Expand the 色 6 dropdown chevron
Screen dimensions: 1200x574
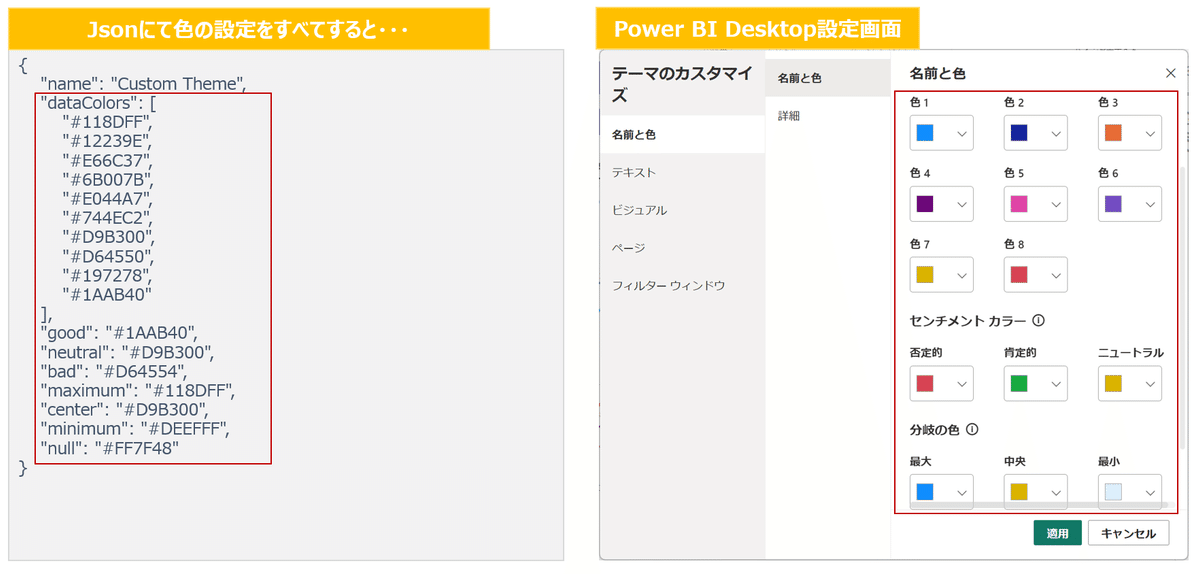tap(1150, 204)
